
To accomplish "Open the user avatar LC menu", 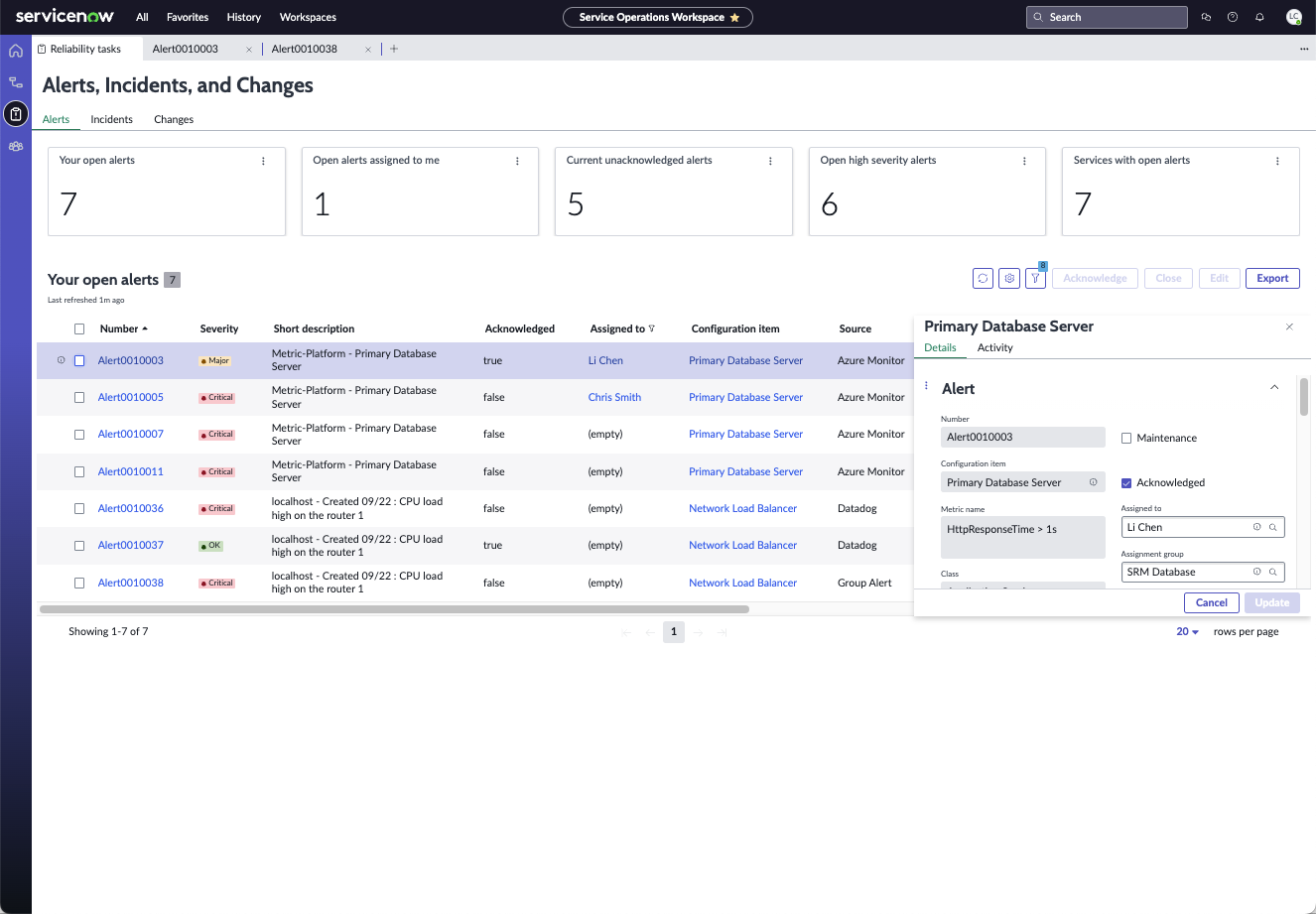I will 1293,17.
